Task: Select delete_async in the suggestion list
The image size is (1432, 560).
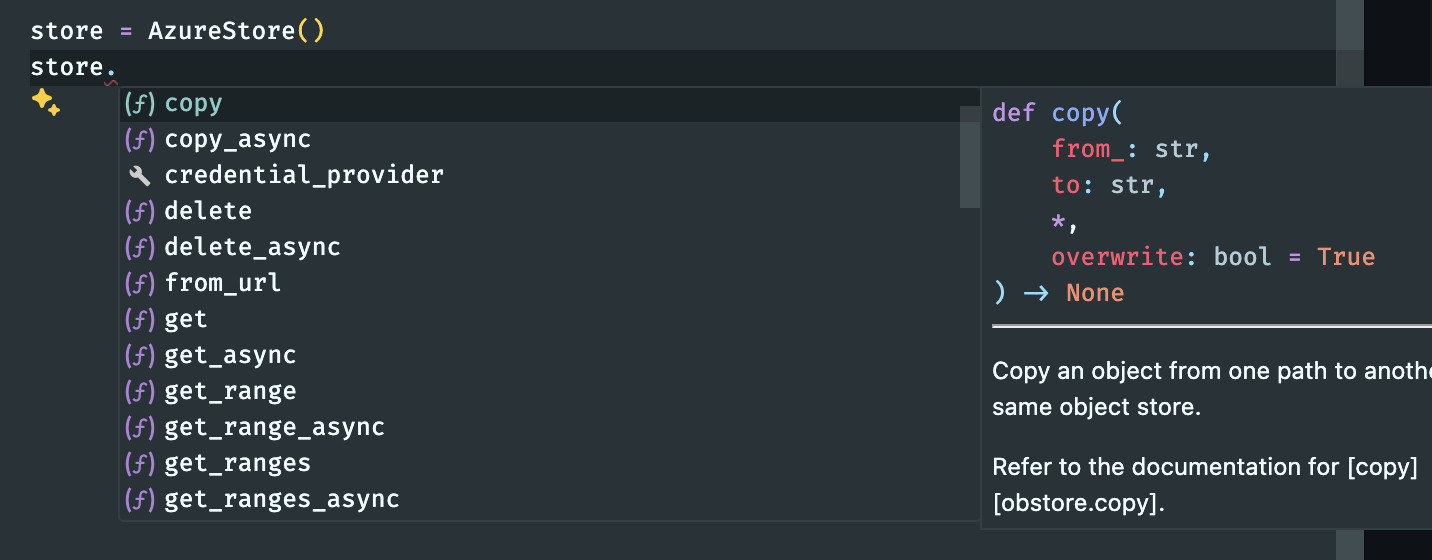Action: [252, 248]
